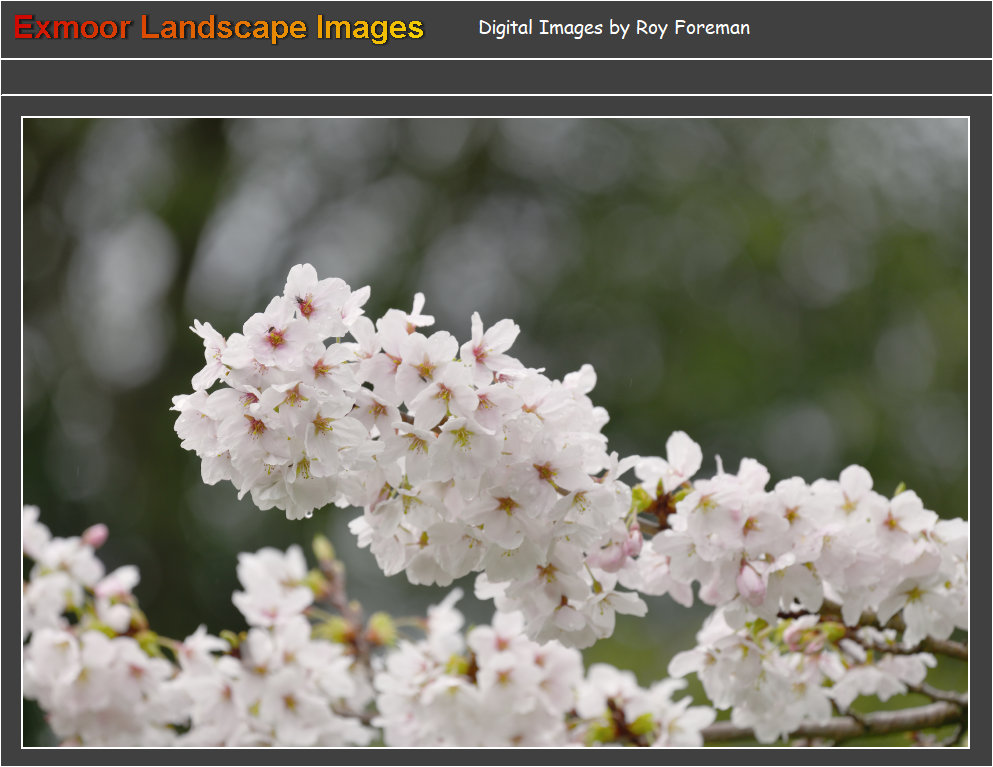Viewport: 993px width, 767px height.
Task: Click the large central blossom cluster
Action: [400, 410]
